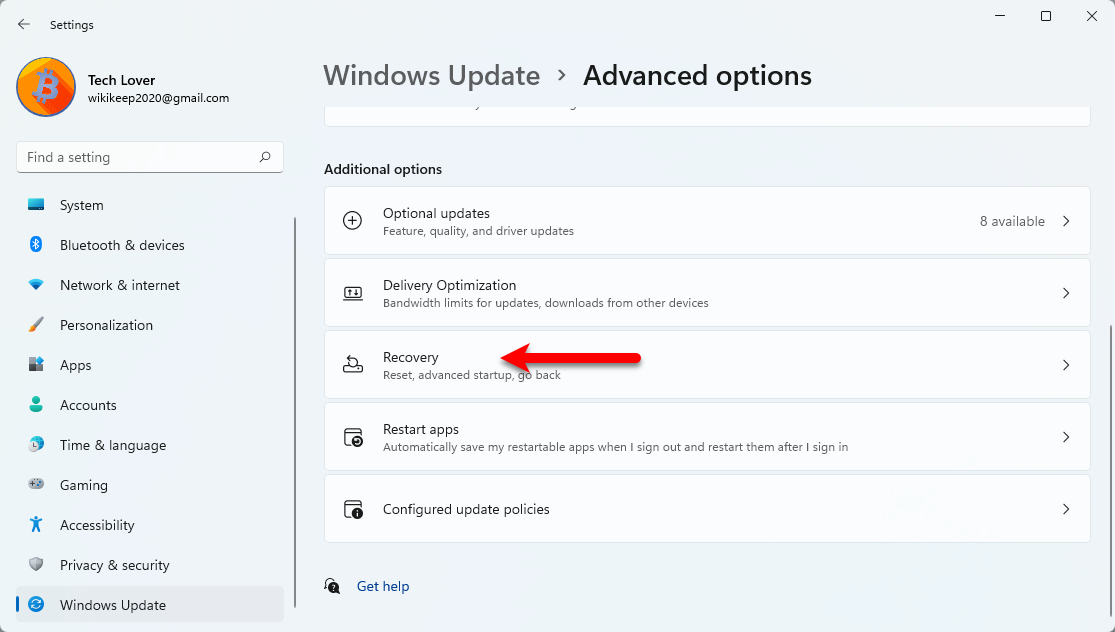Open the Recovery row chevron
The height and width of the screenshot is (632, 1115).
tap(1066, 365)
